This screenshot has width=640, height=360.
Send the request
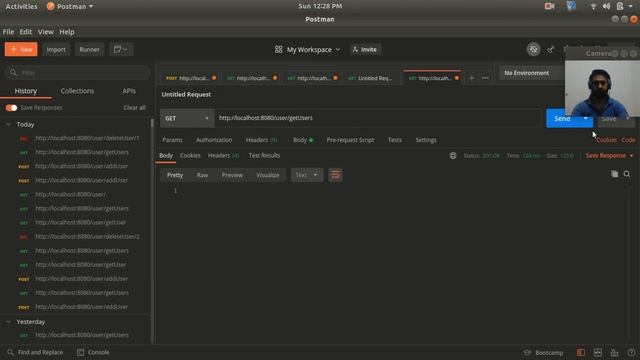562,119
